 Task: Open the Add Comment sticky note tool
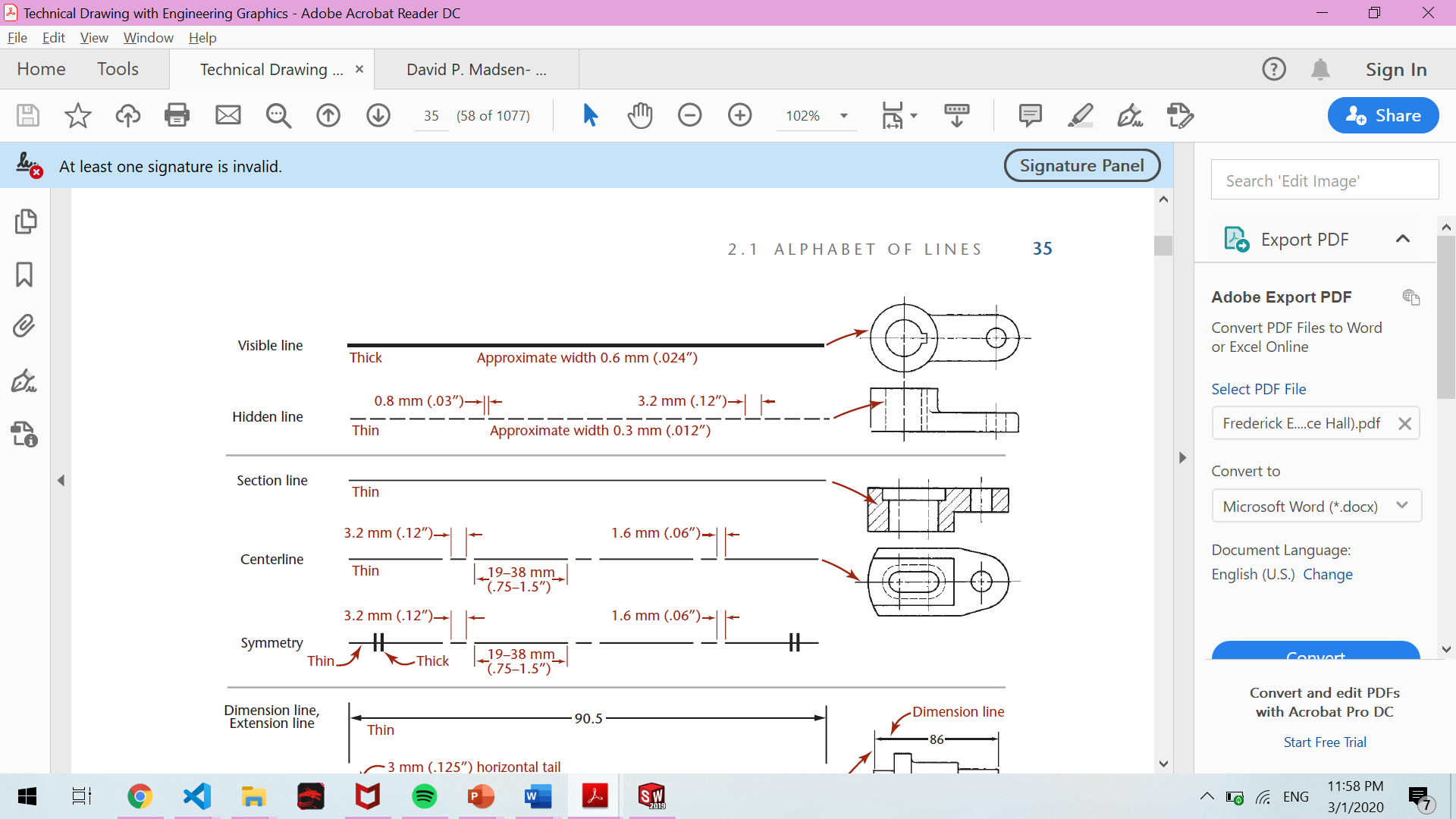click(1030, 115)
